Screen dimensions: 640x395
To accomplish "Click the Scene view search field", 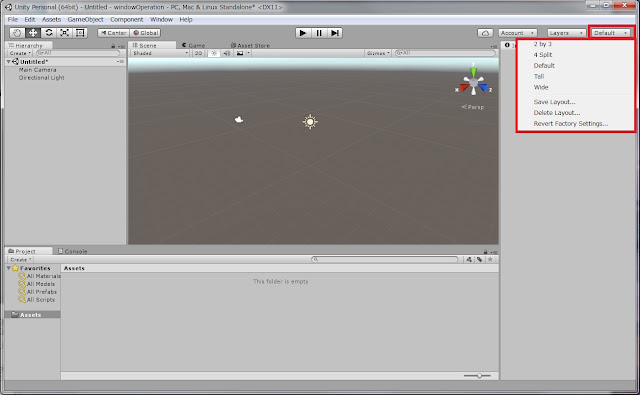I will click(445, 53).
